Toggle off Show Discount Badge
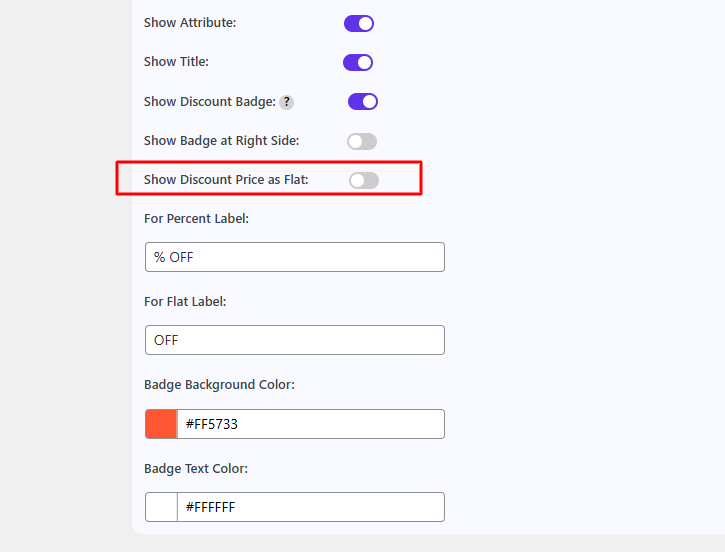Screen dimensions: 725x552 point(362,101)
